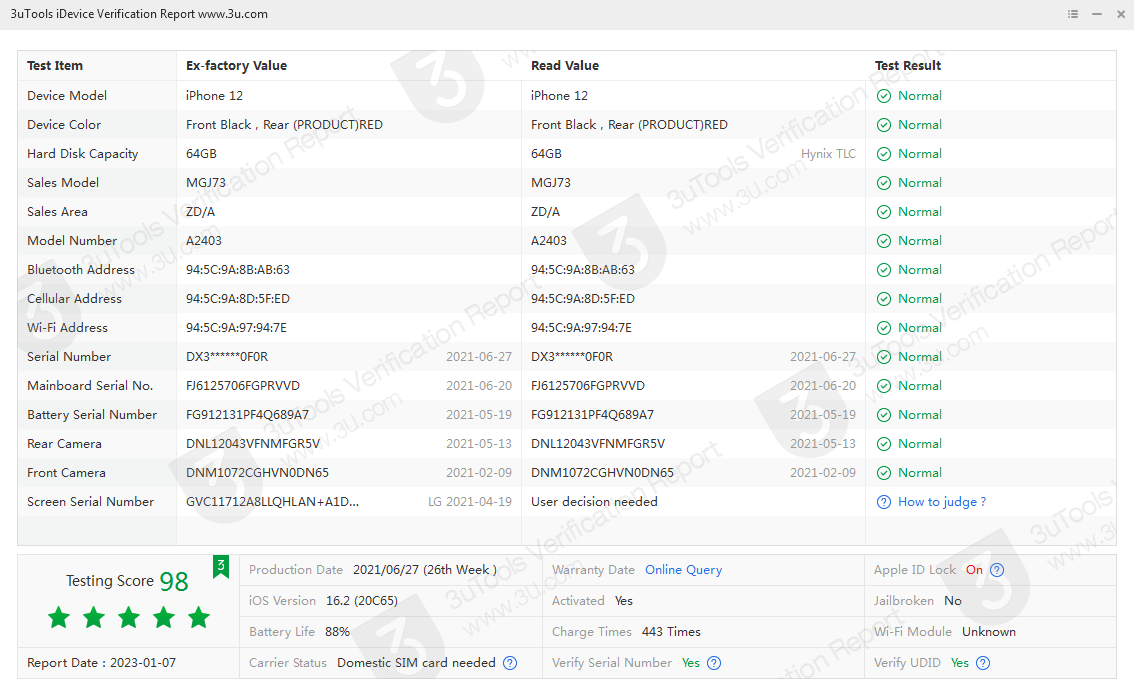The image size is (1134, 686).
Task: Click the Apple ID Lock help icon
Action: (997, 570)
